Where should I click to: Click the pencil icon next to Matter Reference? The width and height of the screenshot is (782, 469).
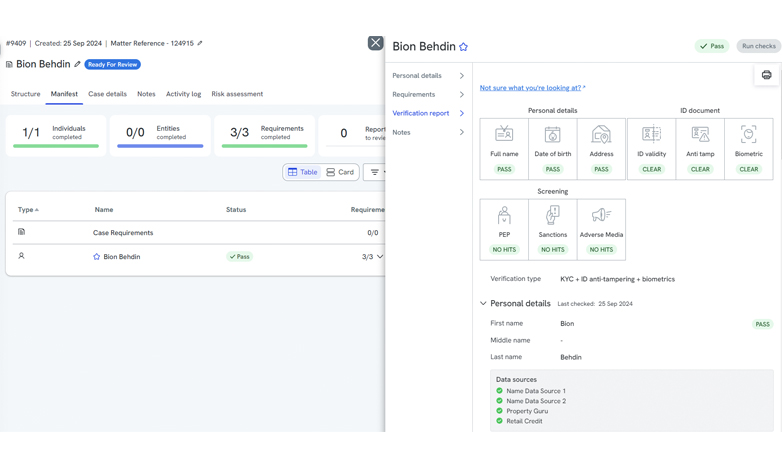pos(200,44)
